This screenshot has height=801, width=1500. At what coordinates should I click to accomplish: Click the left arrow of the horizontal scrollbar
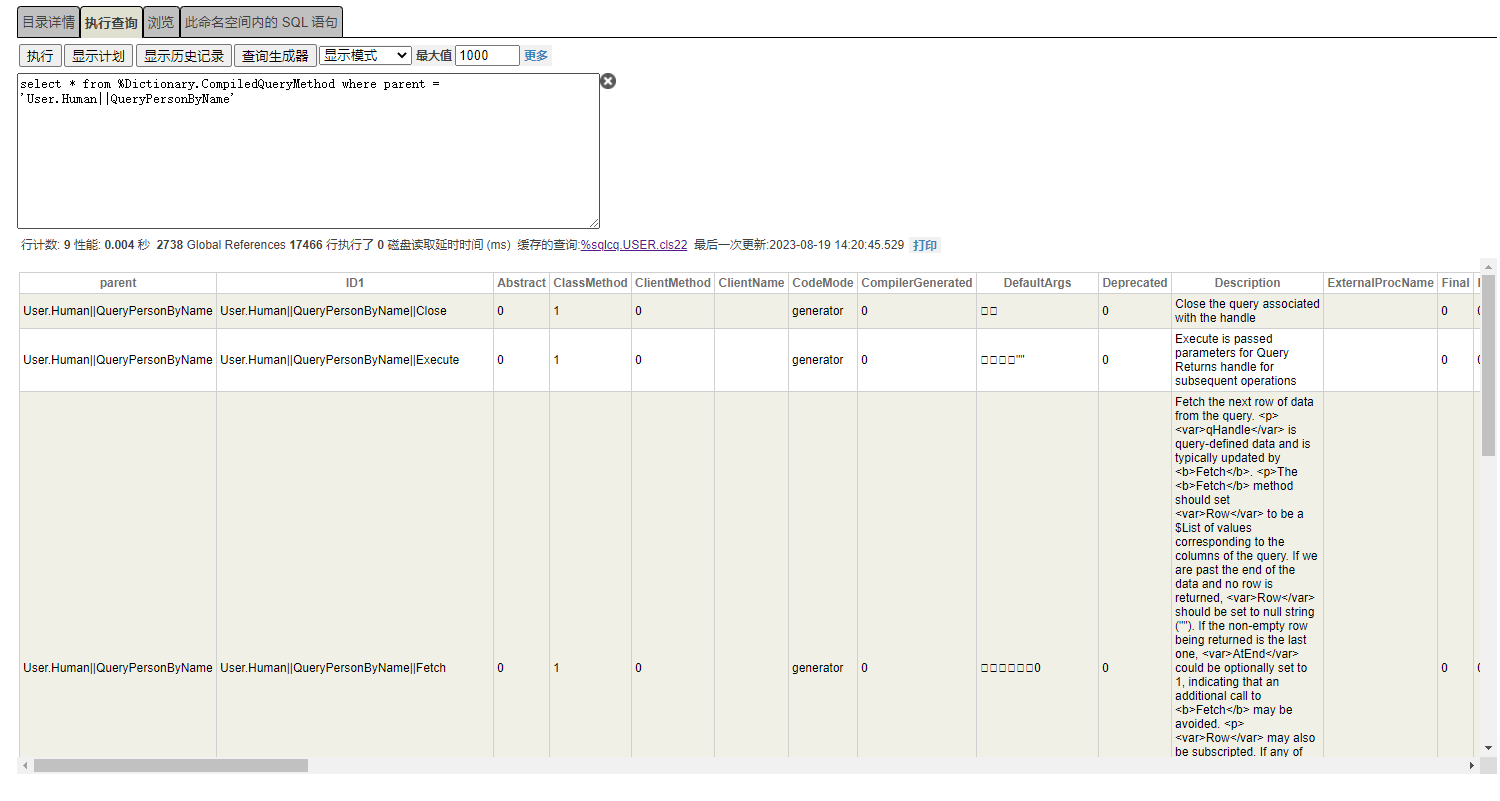[x=25, y=766]
